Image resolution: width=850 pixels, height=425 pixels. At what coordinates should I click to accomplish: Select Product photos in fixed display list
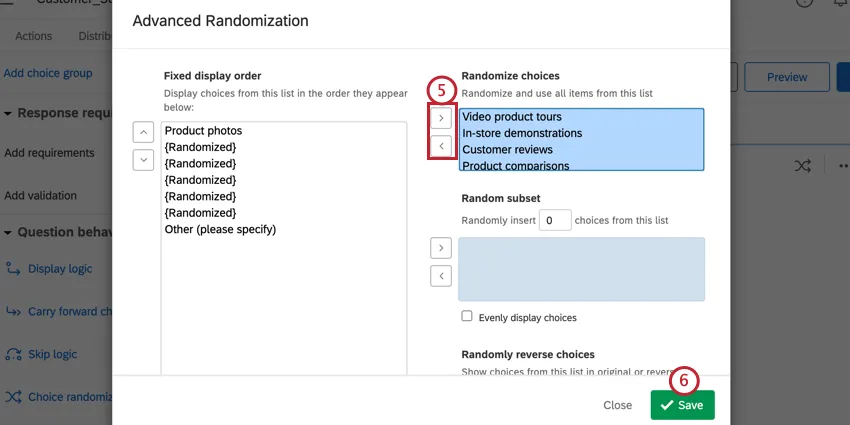[x=203, y=131]
